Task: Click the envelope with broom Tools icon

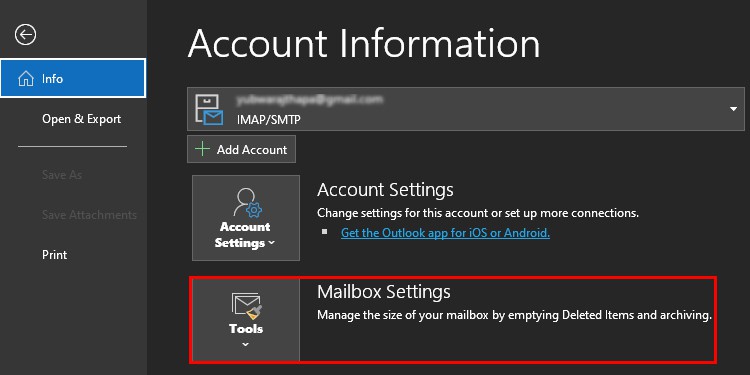Action: pos(247,306)
